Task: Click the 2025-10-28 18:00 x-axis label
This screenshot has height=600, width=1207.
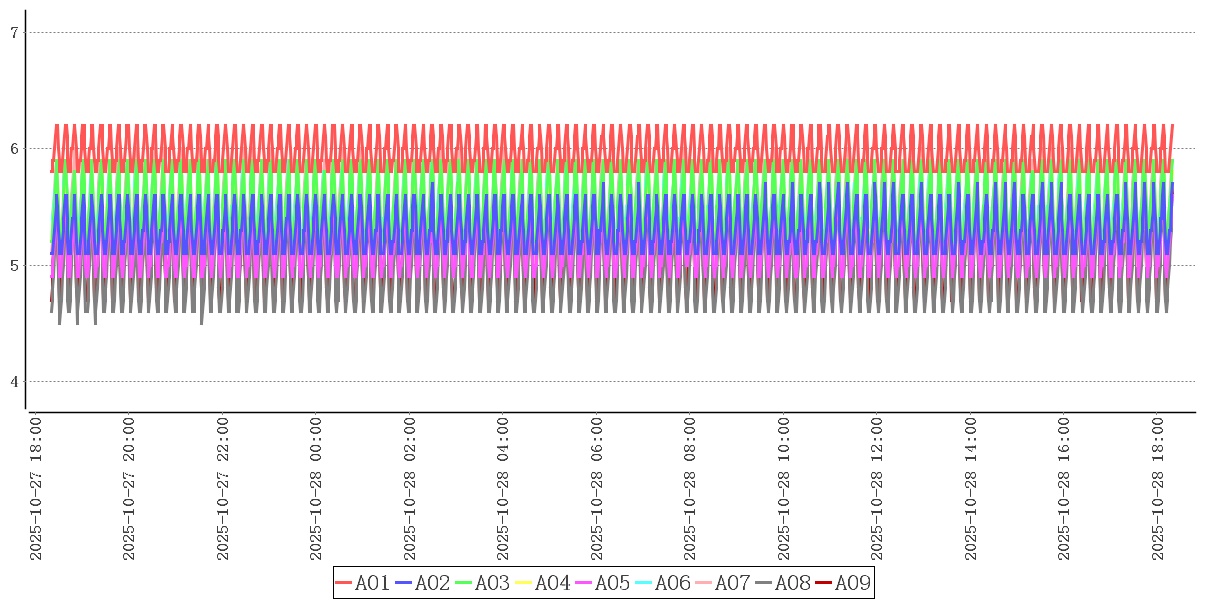Action: 1157,489
